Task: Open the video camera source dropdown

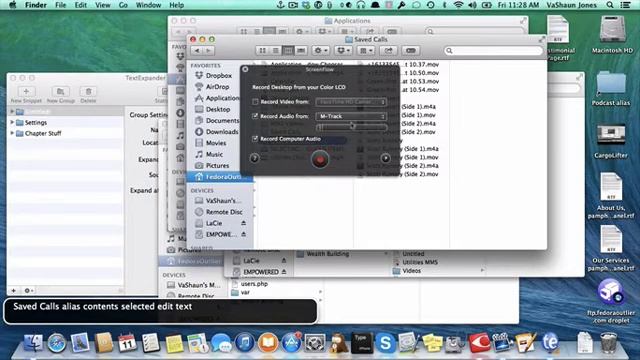Action: (351, 102)
